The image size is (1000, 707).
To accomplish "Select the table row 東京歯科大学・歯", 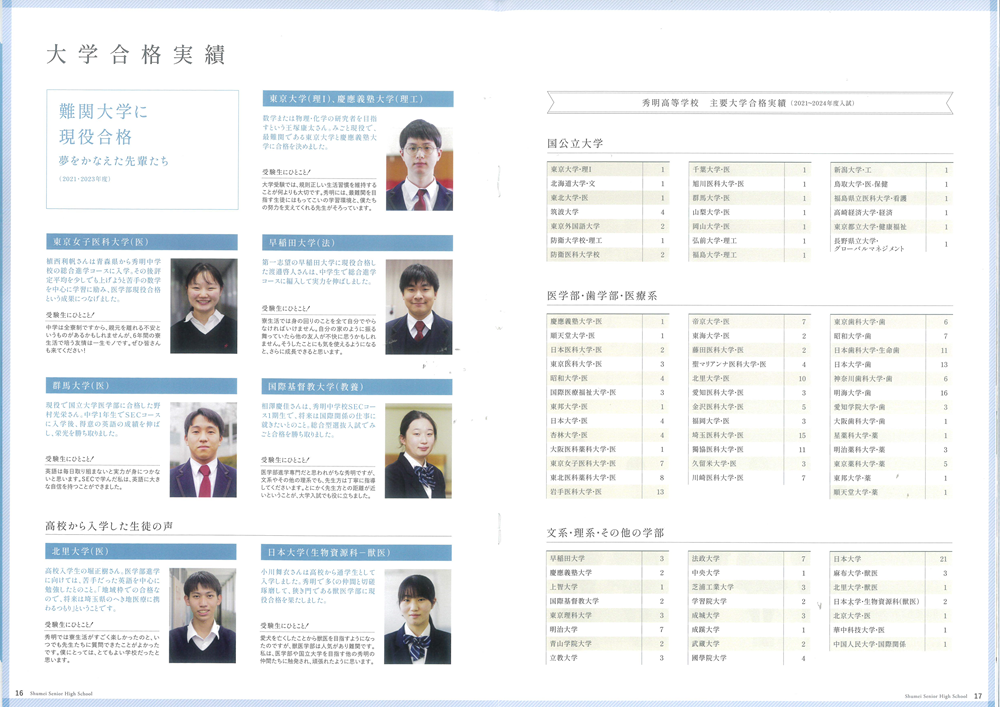I will click(x=892, y=322).
